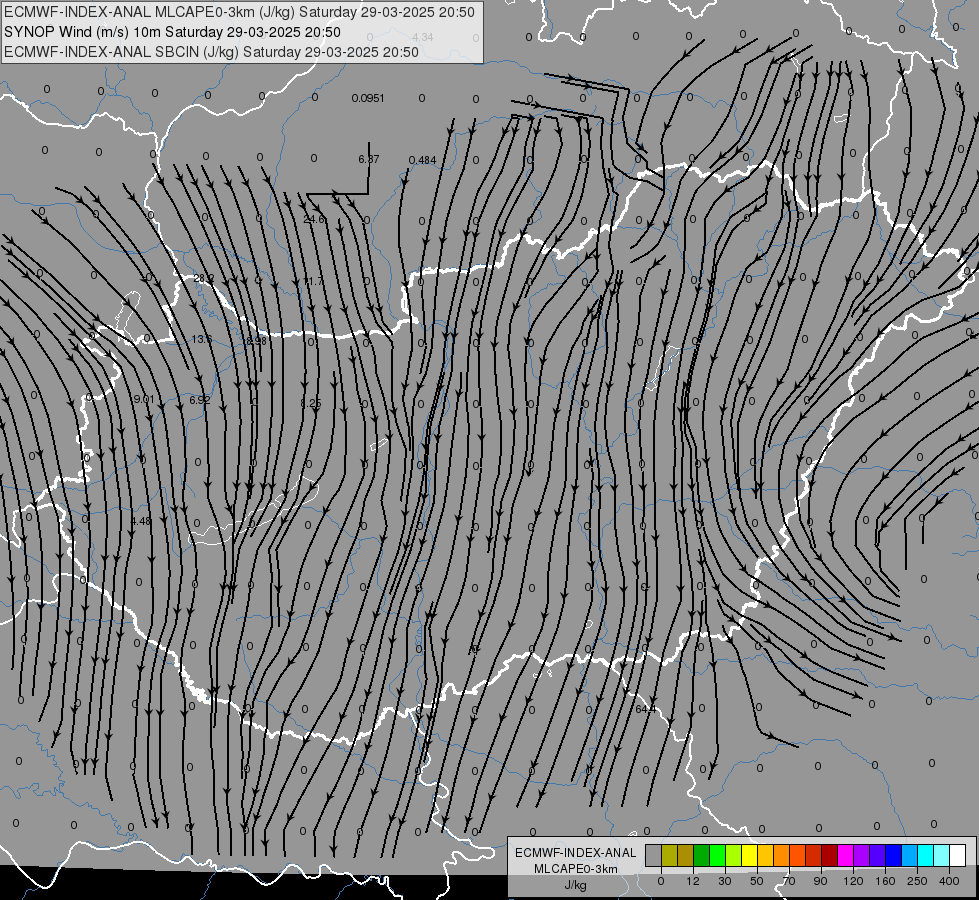Click the 71.7 data value
Screen dimensions: 979x900
[x=313, y=281]
